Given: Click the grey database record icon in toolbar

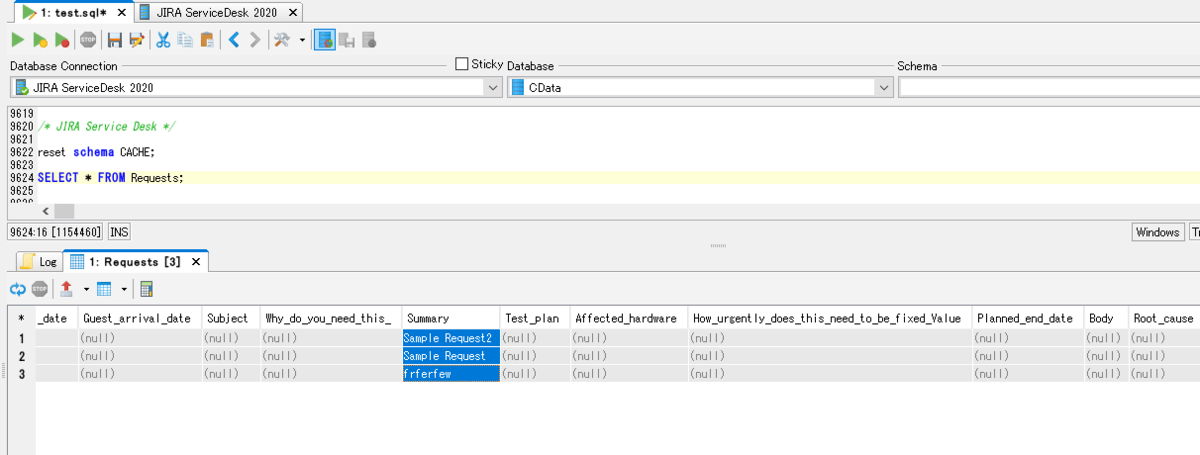Looking at the screenshot, I should click(x=369, y=40).
